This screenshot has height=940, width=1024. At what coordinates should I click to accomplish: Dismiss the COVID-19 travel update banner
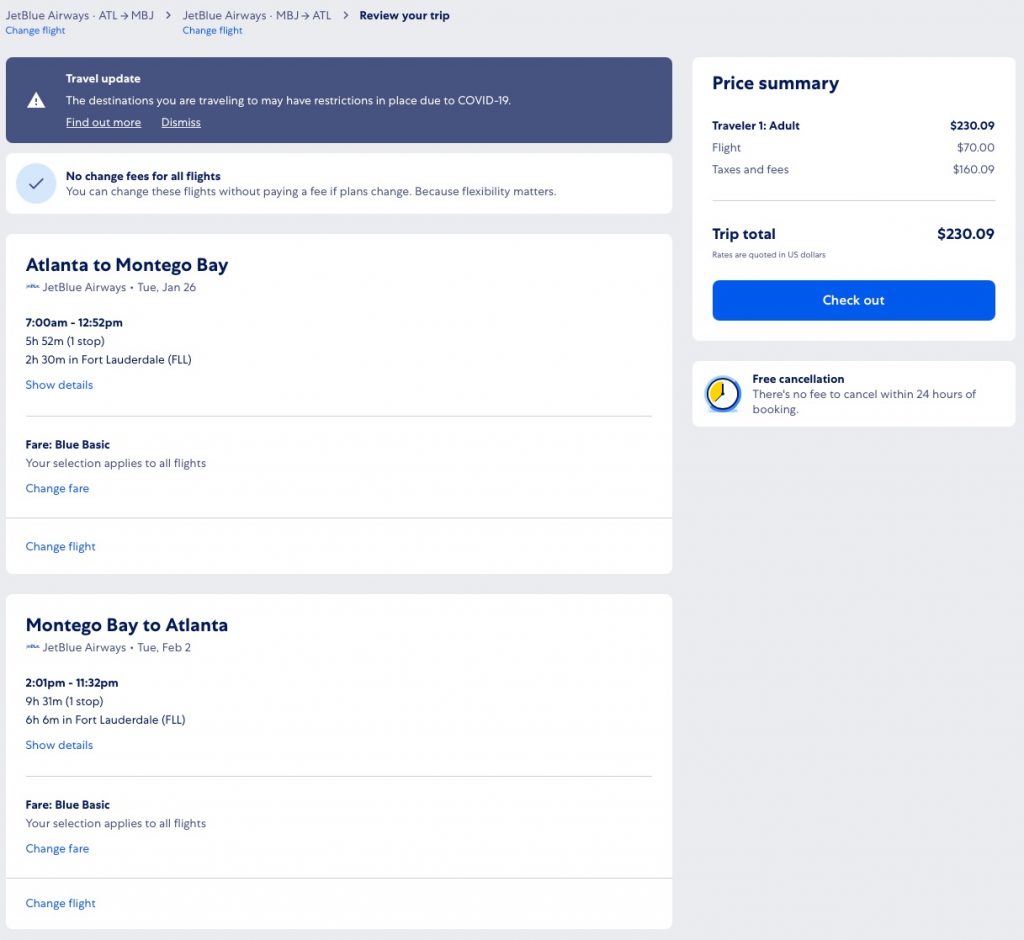tap(181, 123)
